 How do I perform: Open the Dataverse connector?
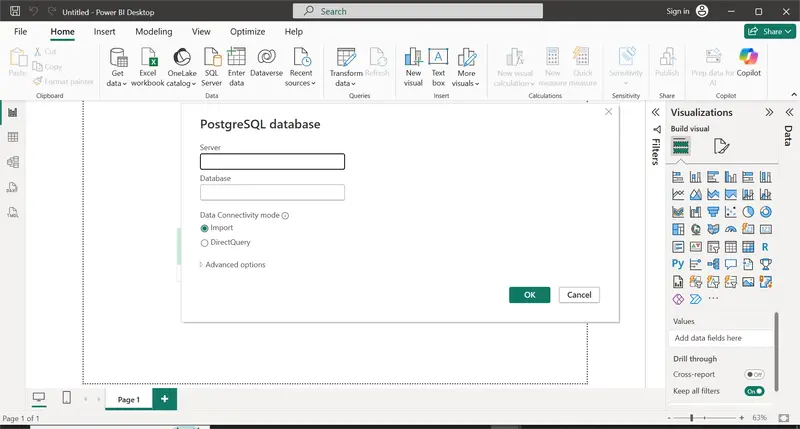tap(266, 63)
